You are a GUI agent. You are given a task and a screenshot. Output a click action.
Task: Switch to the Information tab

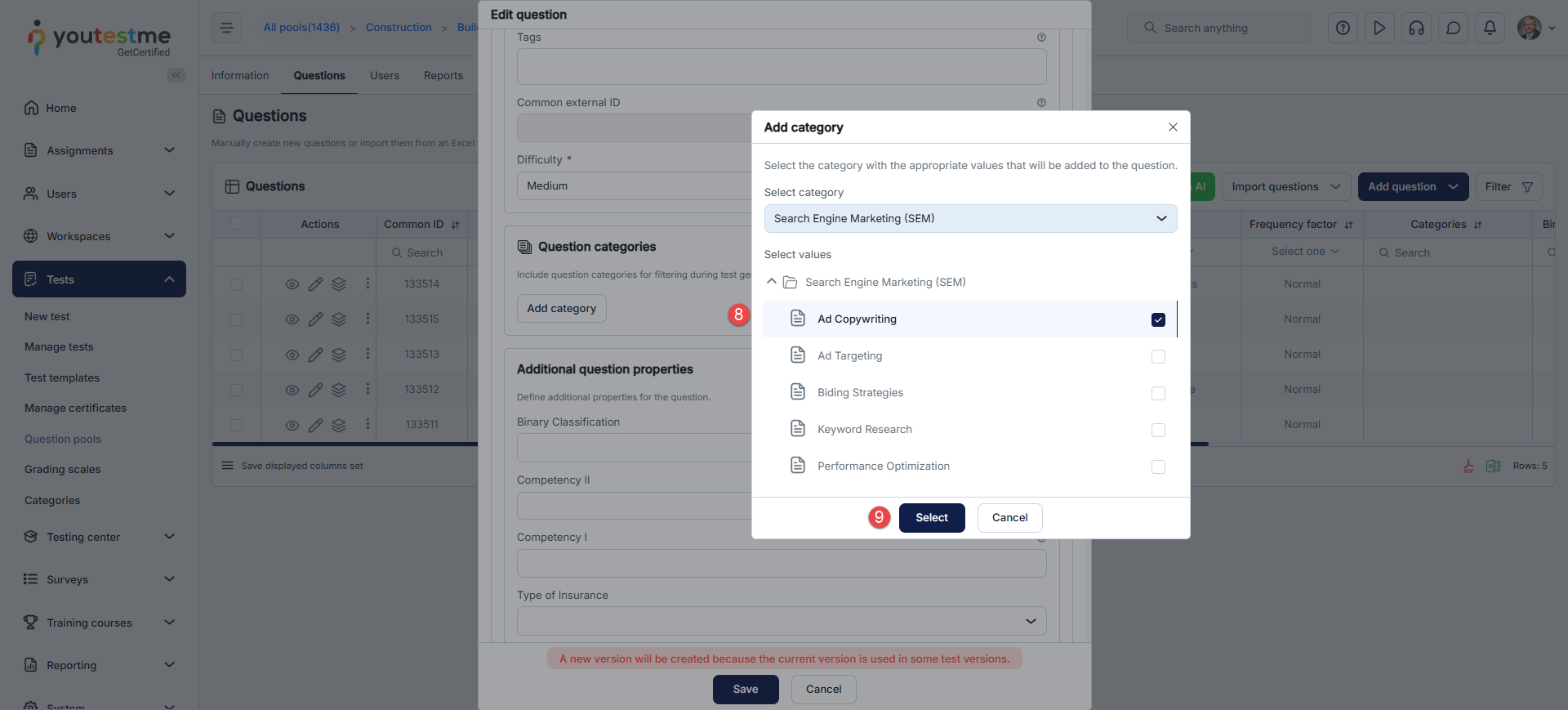pos(240,75)
